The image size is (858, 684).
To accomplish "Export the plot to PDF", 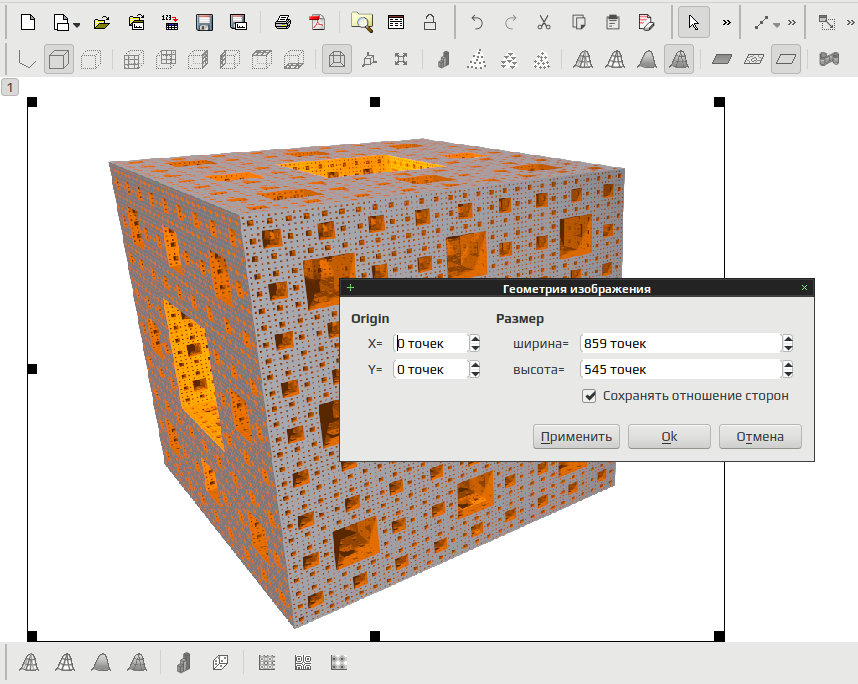I will tap(317, 22).
